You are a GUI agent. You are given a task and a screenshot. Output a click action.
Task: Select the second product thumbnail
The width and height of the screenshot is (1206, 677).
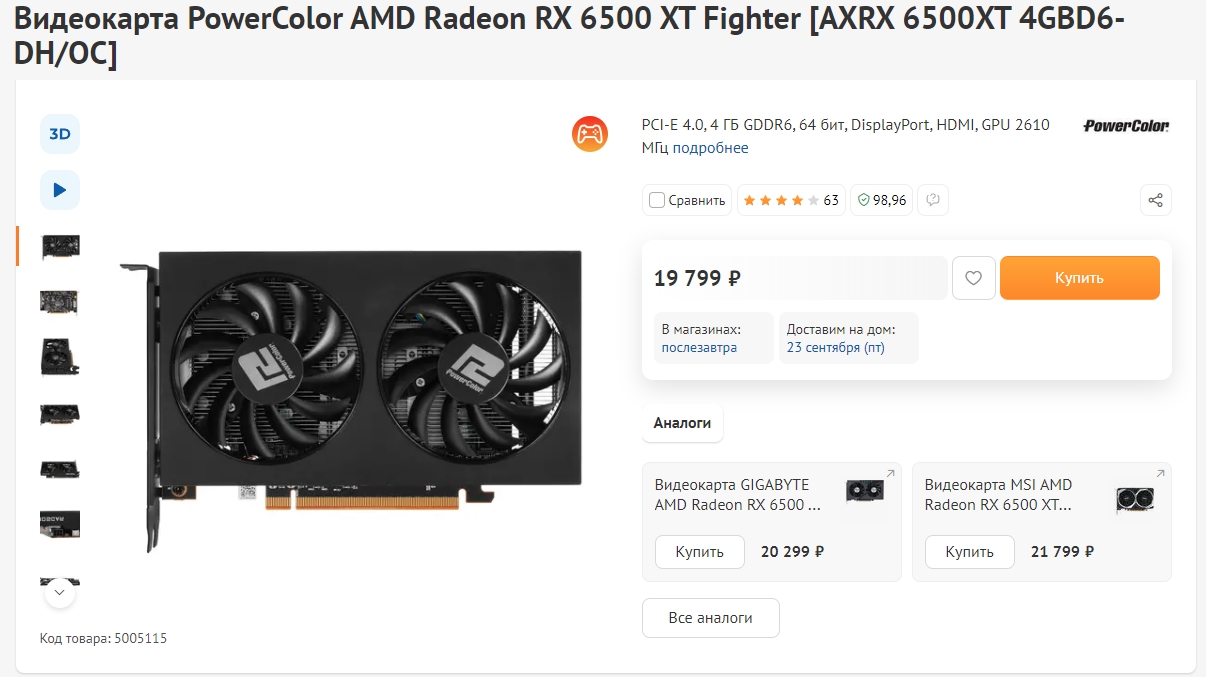click(60, 301)
